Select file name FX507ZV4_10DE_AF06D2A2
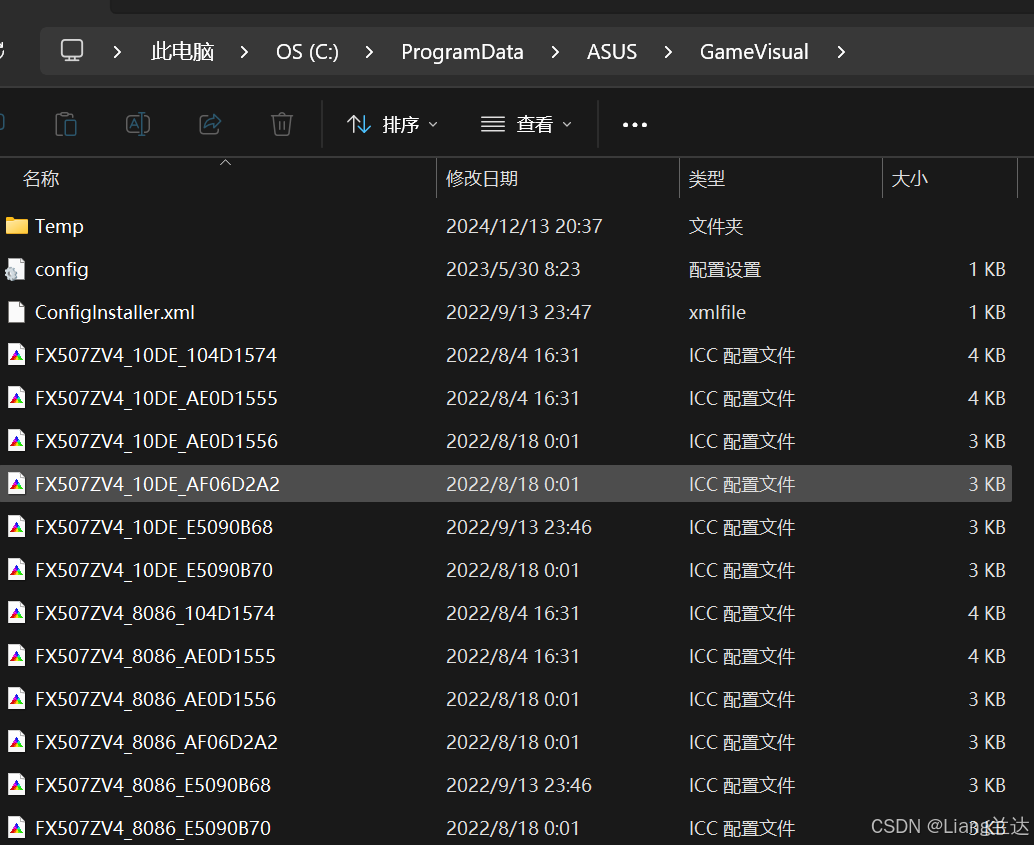This screenshot has height=845, width=1034. point(157,484)
